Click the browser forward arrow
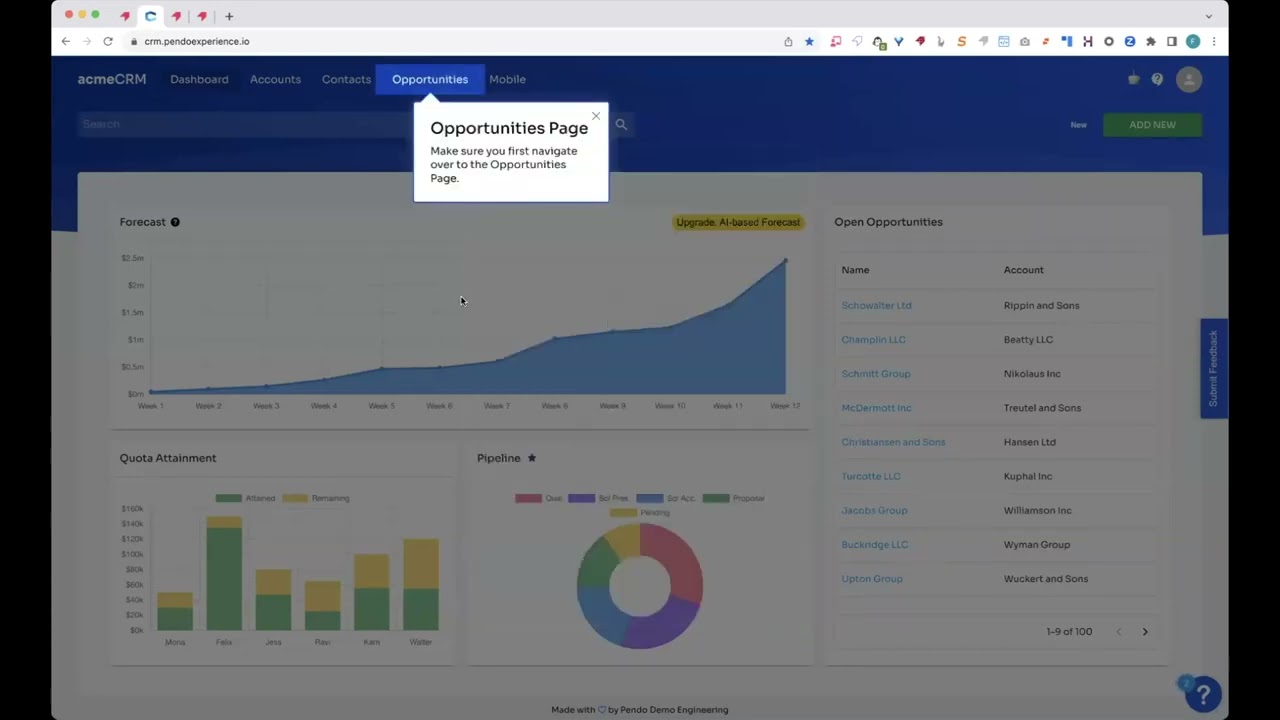 point(87,41)
